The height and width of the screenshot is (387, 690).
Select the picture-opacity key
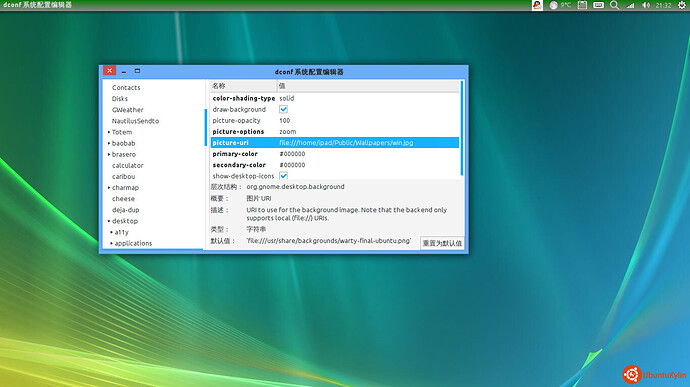coord(236,120)
